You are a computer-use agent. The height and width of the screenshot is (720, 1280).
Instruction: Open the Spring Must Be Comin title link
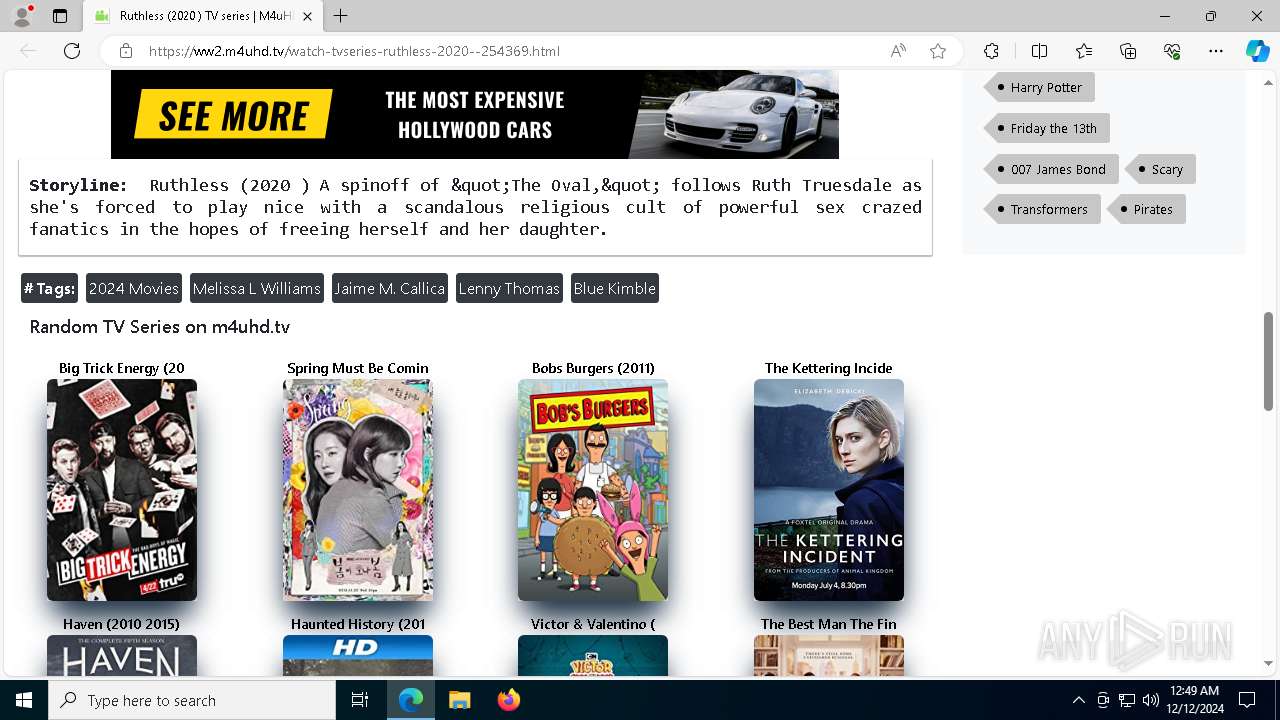pos(358,368)
